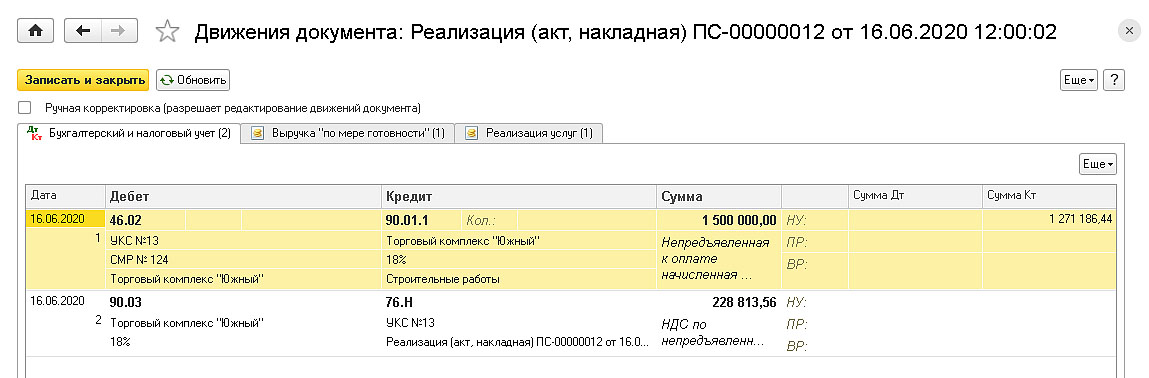Click the Записать и закрыть button
This screenshot has height=378, width=1149.
(x=83, y=80)
